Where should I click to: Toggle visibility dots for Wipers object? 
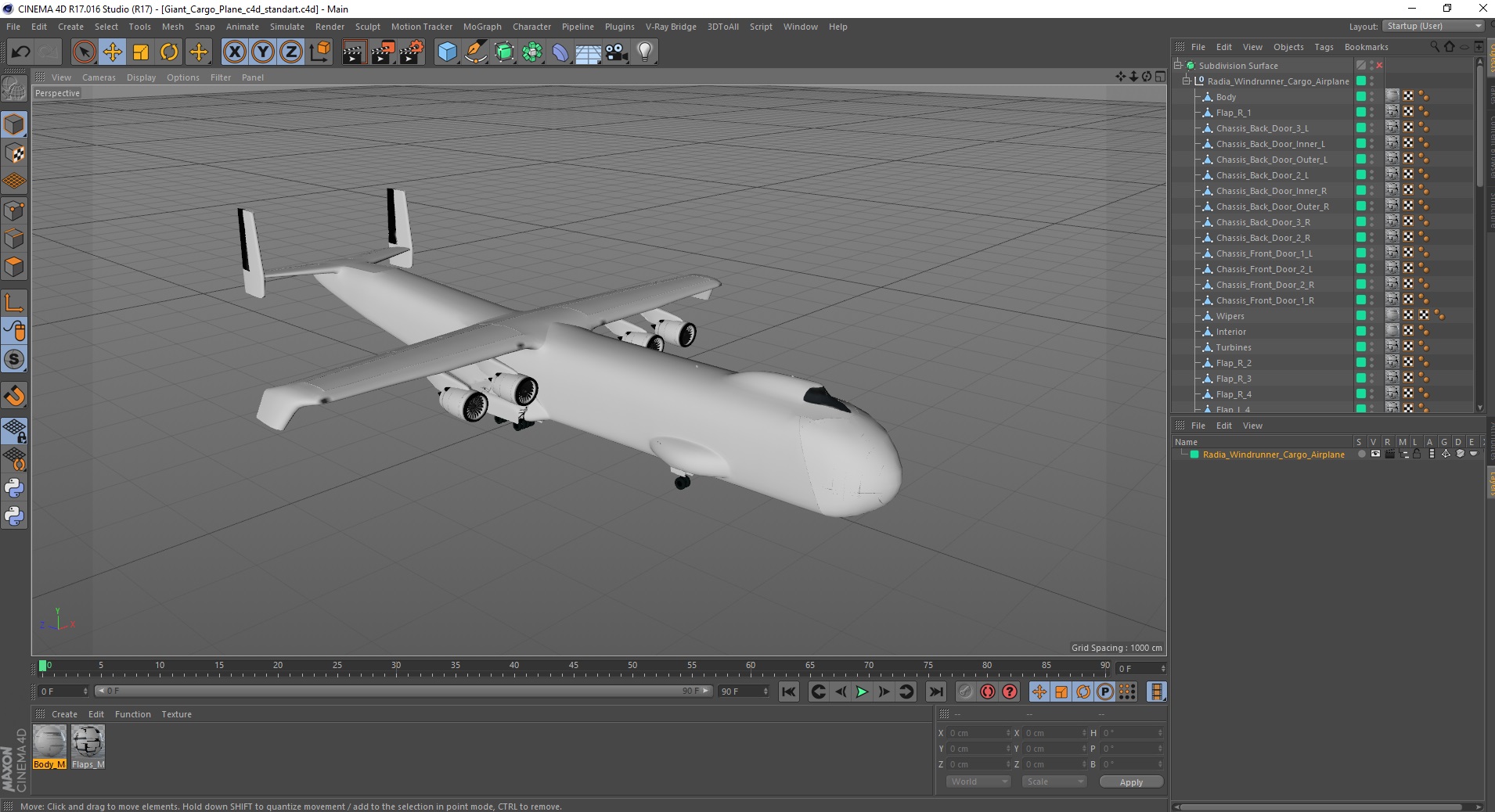tap(1372, 316)
